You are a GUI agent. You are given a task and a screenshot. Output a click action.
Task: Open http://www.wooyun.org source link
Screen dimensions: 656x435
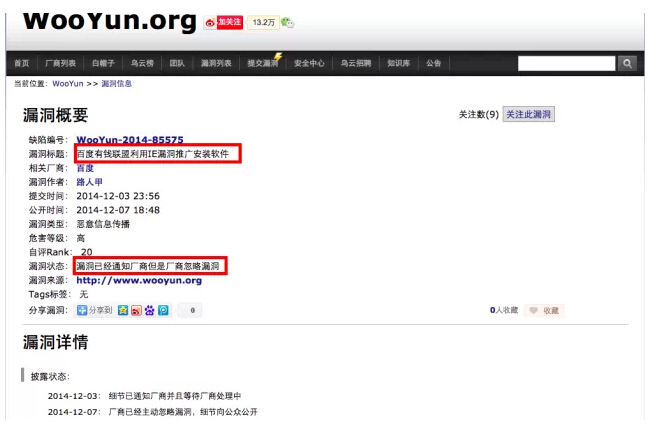coord(139,280)
